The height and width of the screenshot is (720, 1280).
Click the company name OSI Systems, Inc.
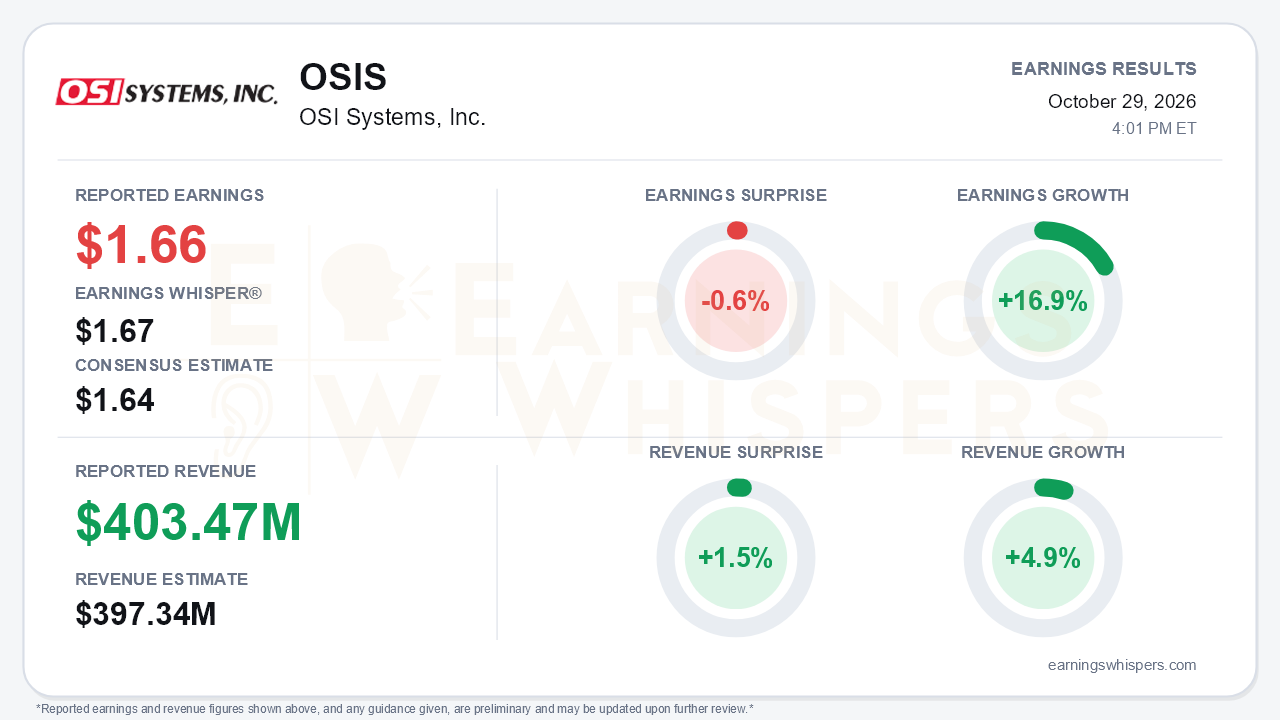click(392, 117)
